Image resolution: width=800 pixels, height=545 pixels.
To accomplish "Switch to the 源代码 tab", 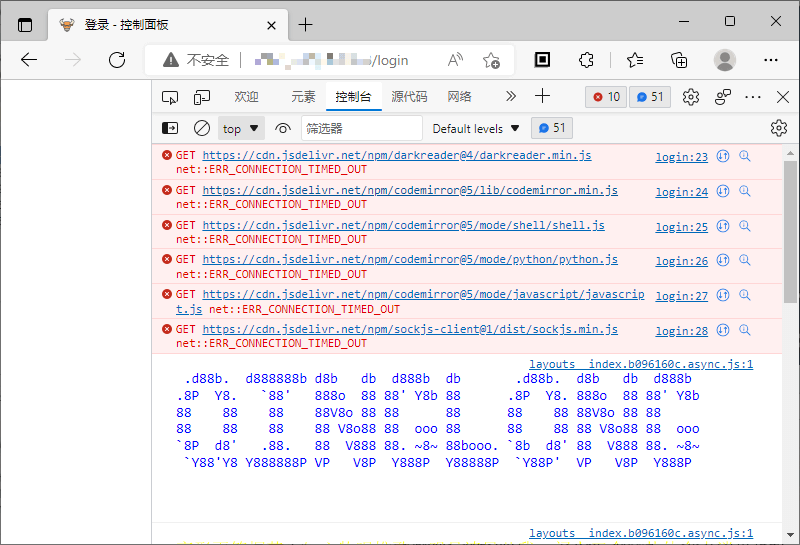I will 409,96.
